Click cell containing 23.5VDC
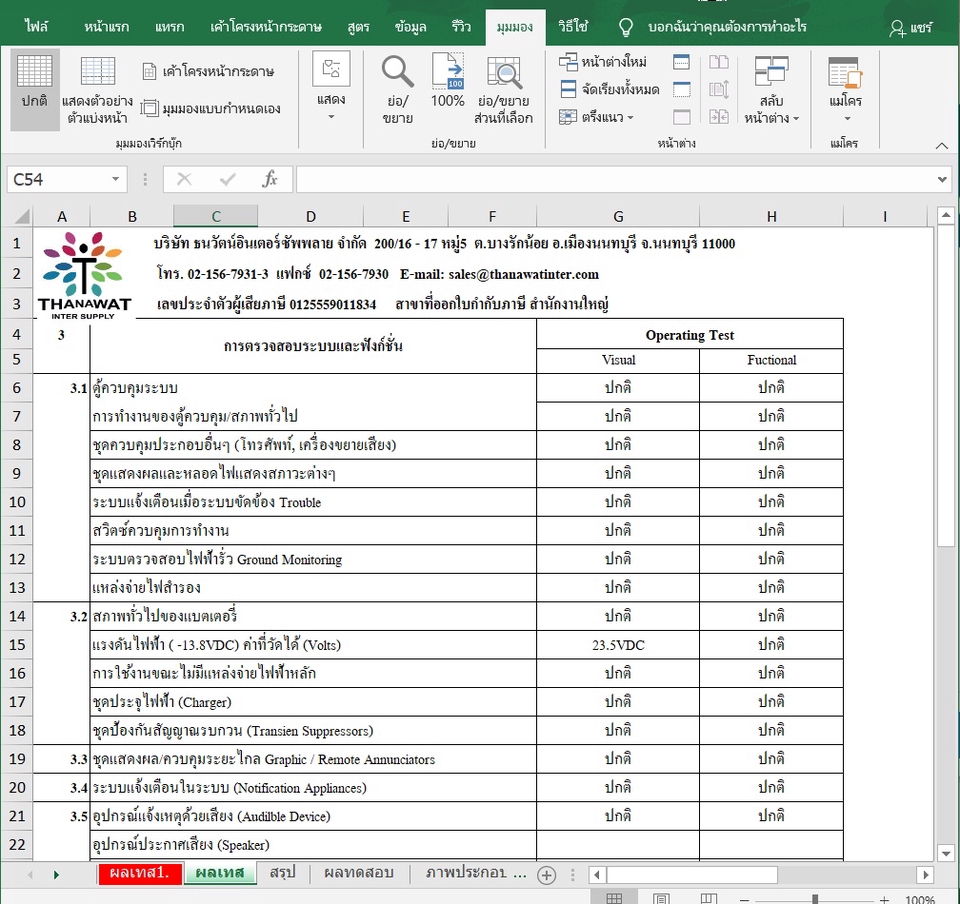The width and height of the screenshot is (960, 904). coord(618,645)
